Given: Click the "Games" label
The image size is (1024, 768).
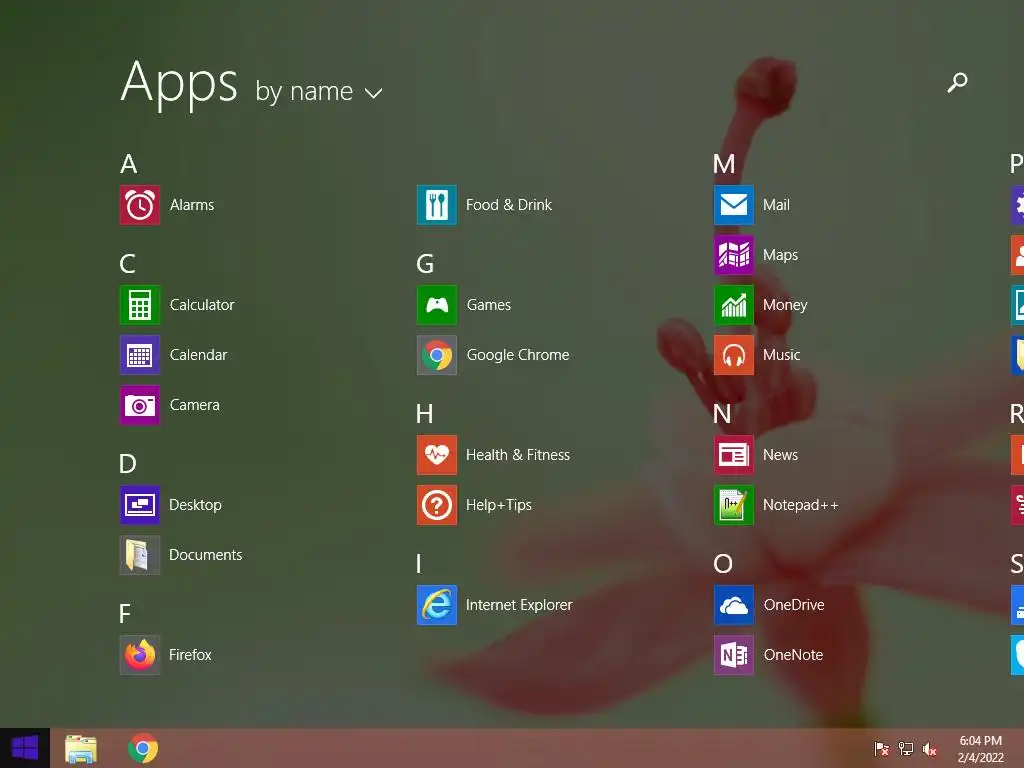Looking at the screenshot, I should pyautogui.click(x=488, y=305).
